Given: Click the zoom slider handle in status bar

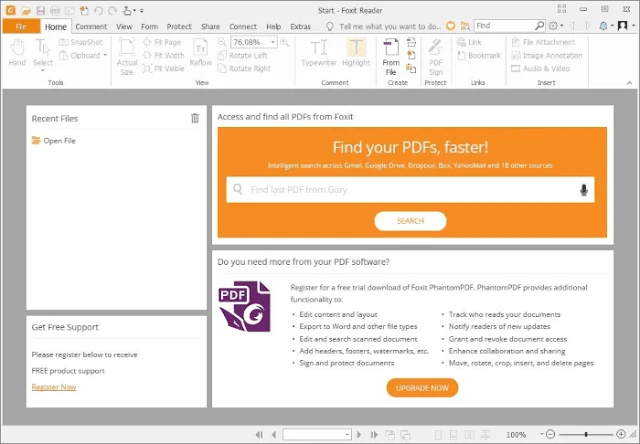Looking at the screenshot, I should coord(586,434).
